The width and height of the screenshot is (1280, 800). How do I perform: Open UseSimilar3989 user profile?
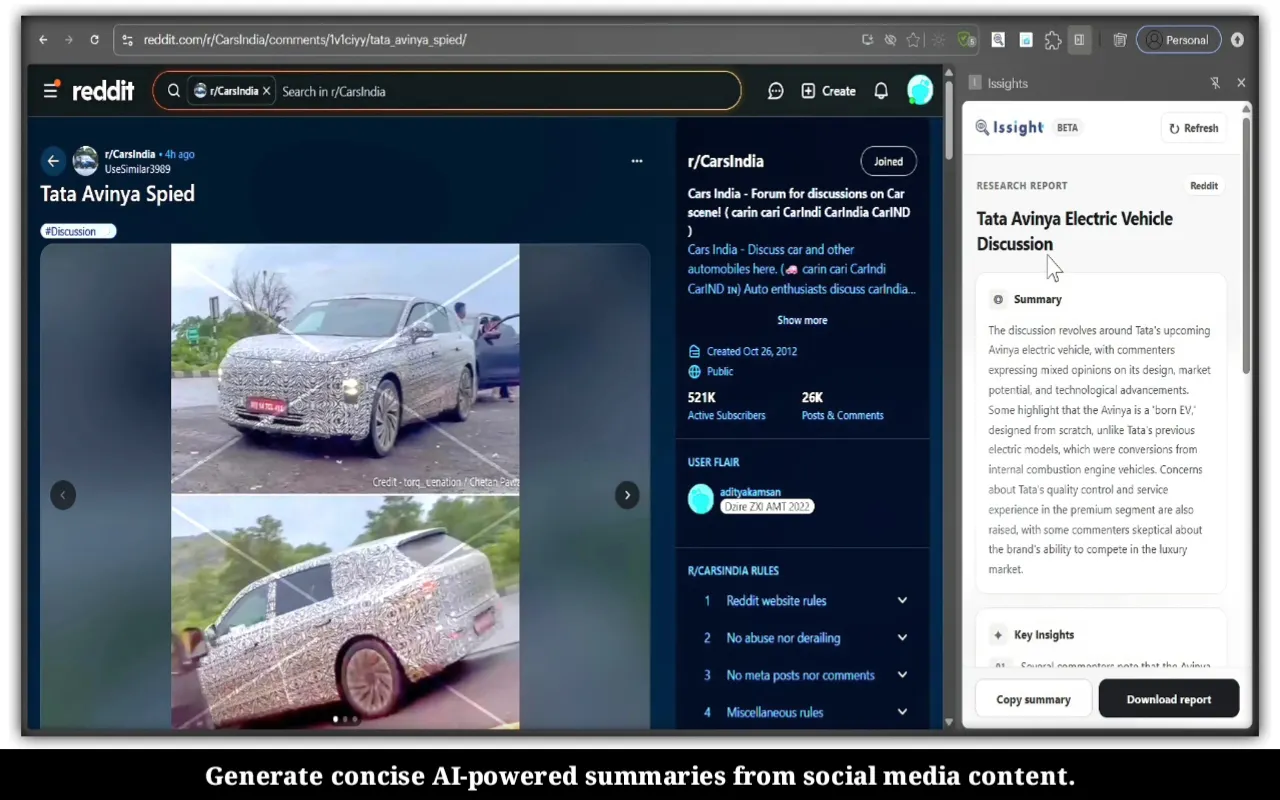pos(137,169)
